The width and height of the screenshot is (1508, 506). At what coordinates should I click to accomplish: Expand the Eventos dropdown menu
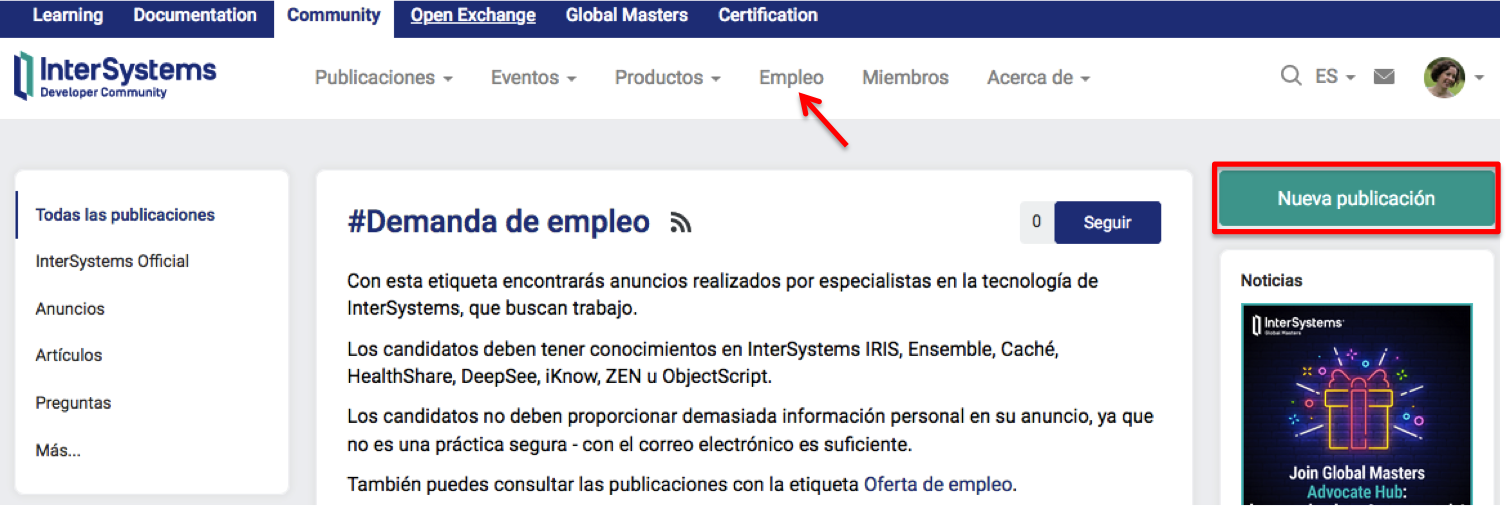(x=533, y=78)
